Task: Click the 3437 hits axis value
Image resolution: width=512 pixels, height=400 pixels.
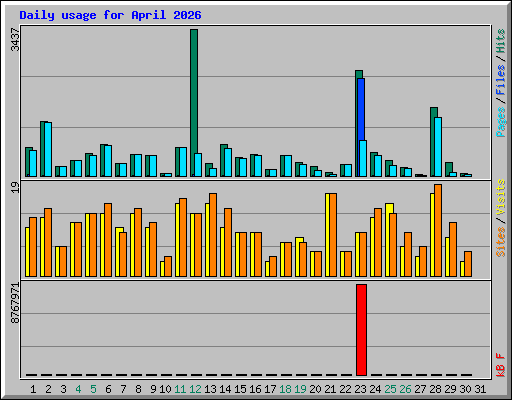Action: (15, 40)
